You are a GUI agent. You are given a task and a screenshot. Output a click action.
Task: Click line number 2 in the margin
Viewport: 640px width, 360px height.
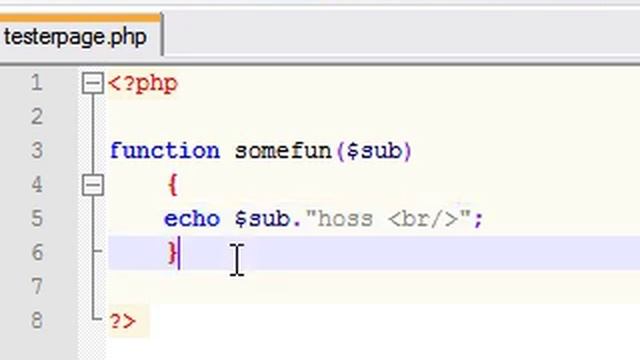(x=37, y=117)
